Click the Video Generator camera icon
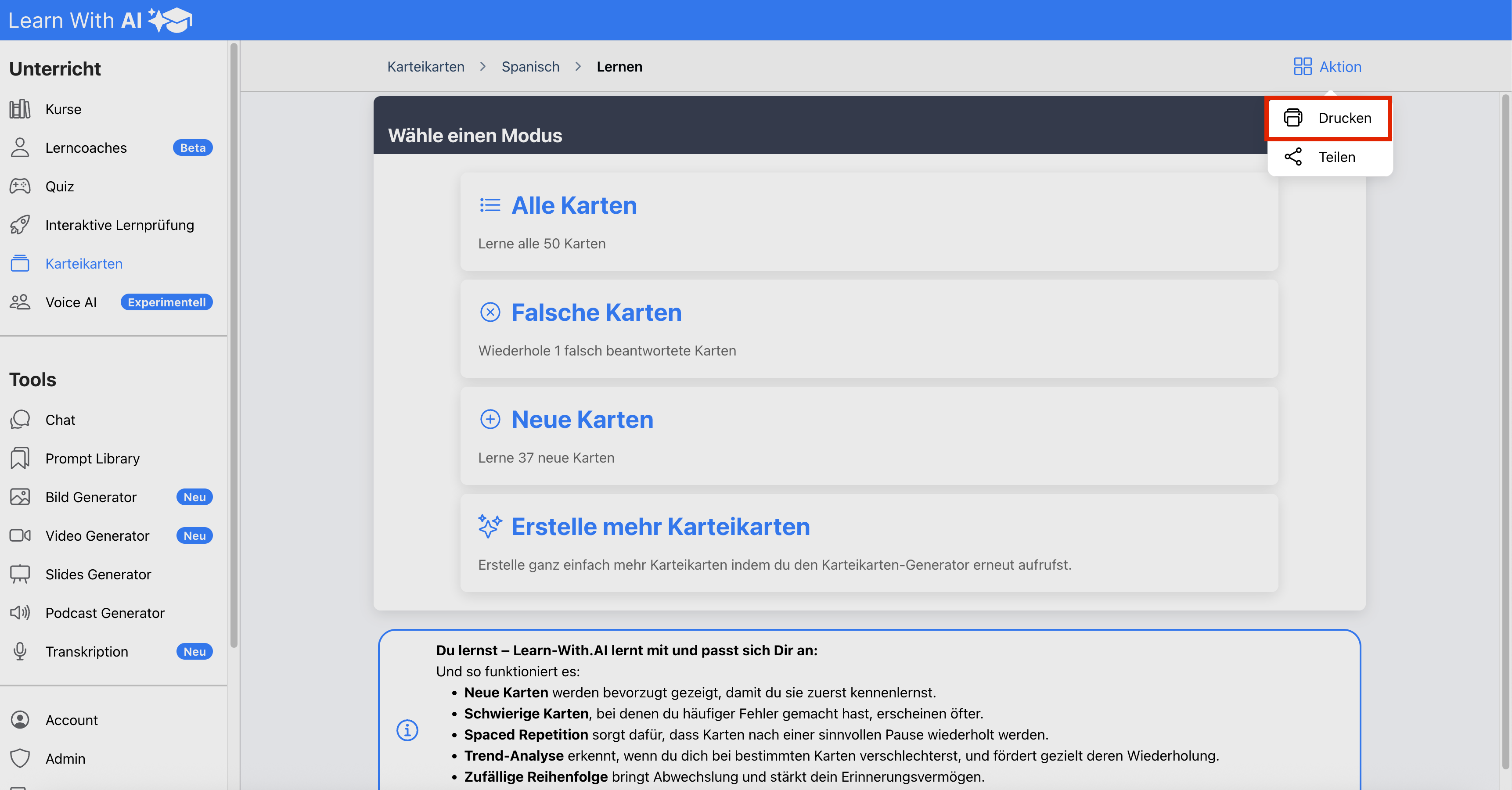The height and width of the screenshot is (790, 1512). (x=20, y=535)
